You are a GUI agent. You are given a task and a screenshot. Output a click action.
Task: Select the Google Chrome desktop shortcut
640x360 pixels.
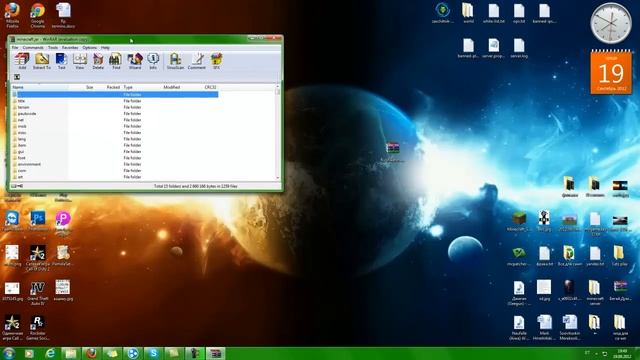pos(38,16)
